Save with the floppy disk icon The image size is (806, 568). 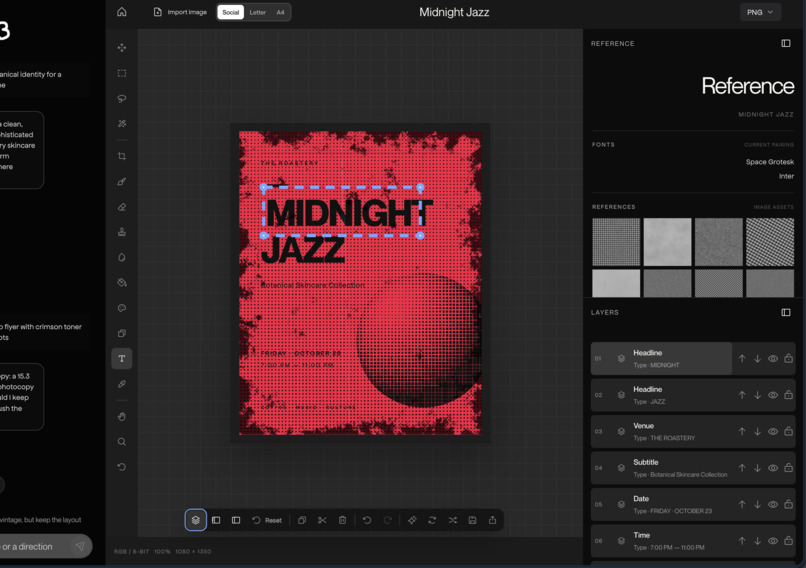coord(472,520)
